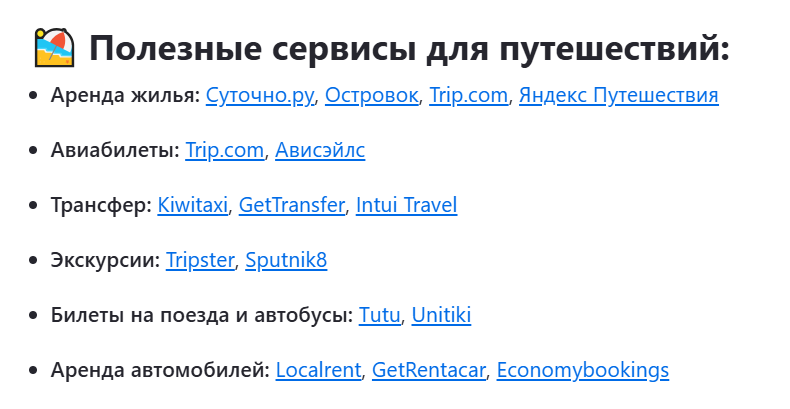Open the Ависэйлс link
This screenshot has height=409, width=790.
tap(320, 150)
